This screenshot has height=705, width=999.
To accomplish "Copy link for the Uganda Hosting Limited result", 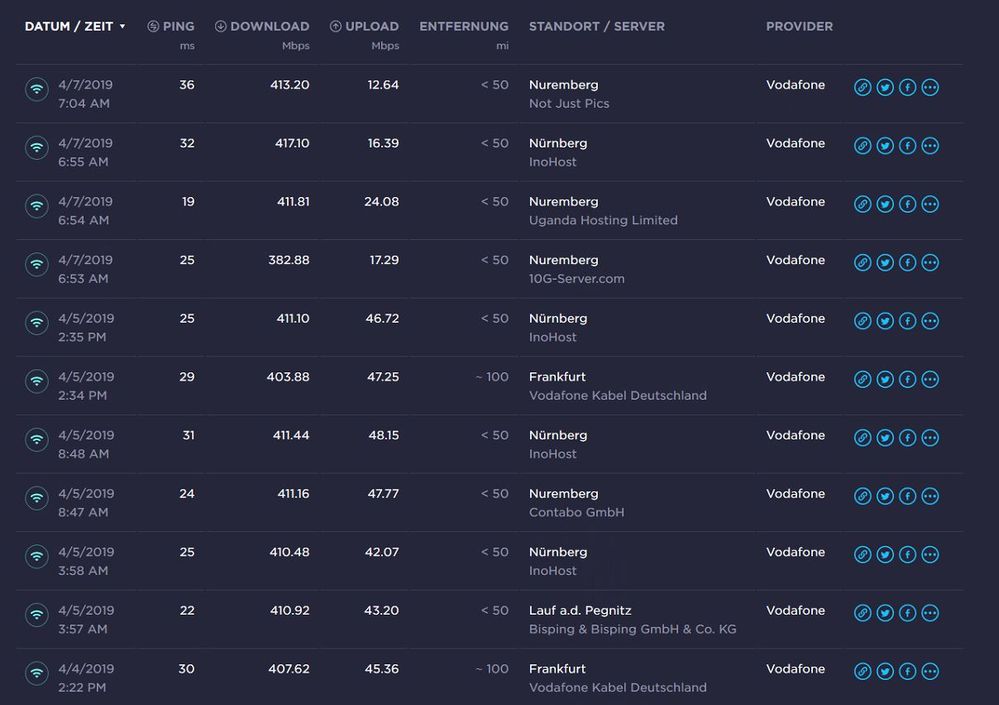I will [x=863, y=203].
